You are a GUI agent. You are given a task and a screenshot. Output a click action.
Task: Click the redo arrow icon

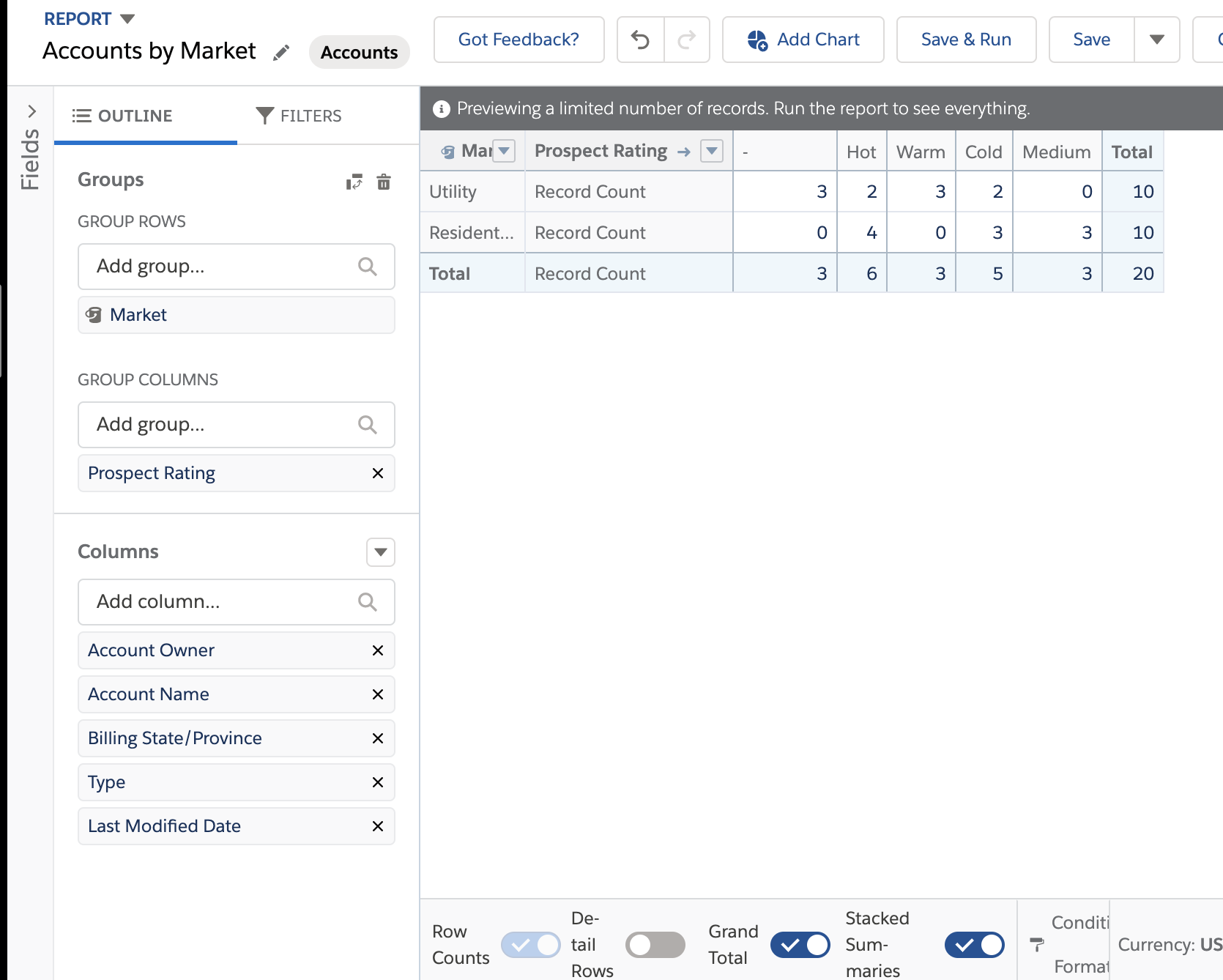pos(686,40)
